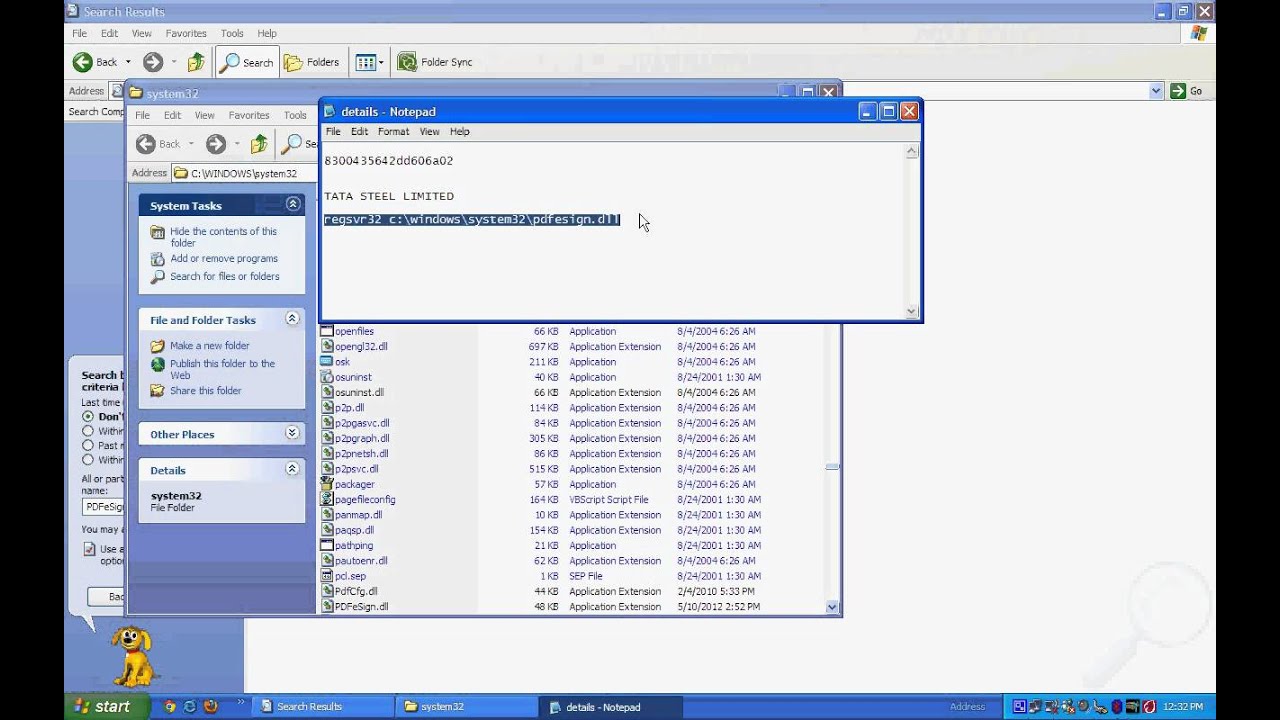1280x720 pixels.
Task: Expand the Other Places panel
Action: click(293, 433)
